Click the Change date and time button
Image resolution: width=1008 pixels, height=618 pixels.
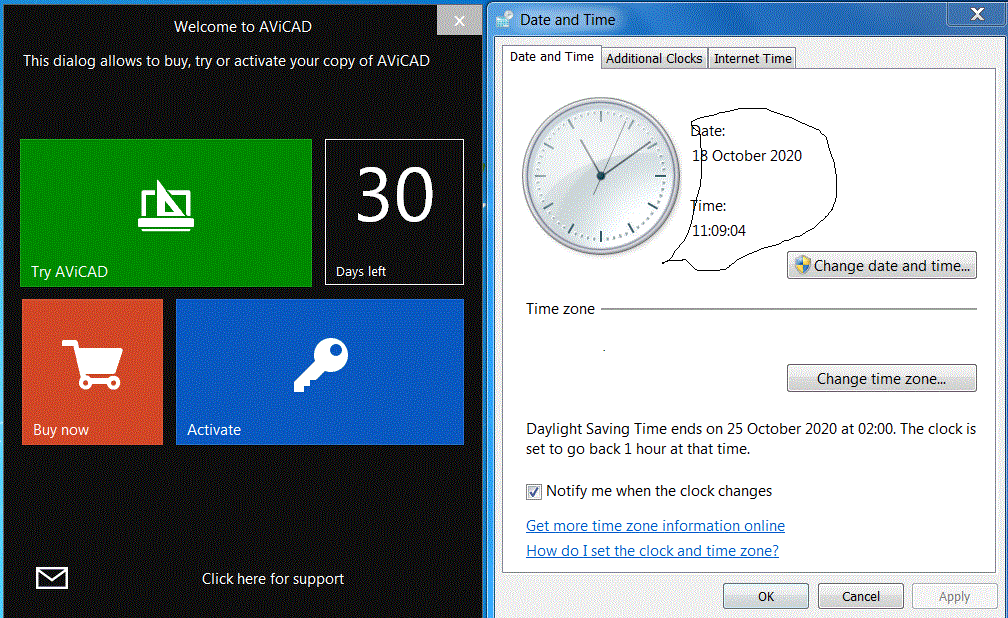881,266
